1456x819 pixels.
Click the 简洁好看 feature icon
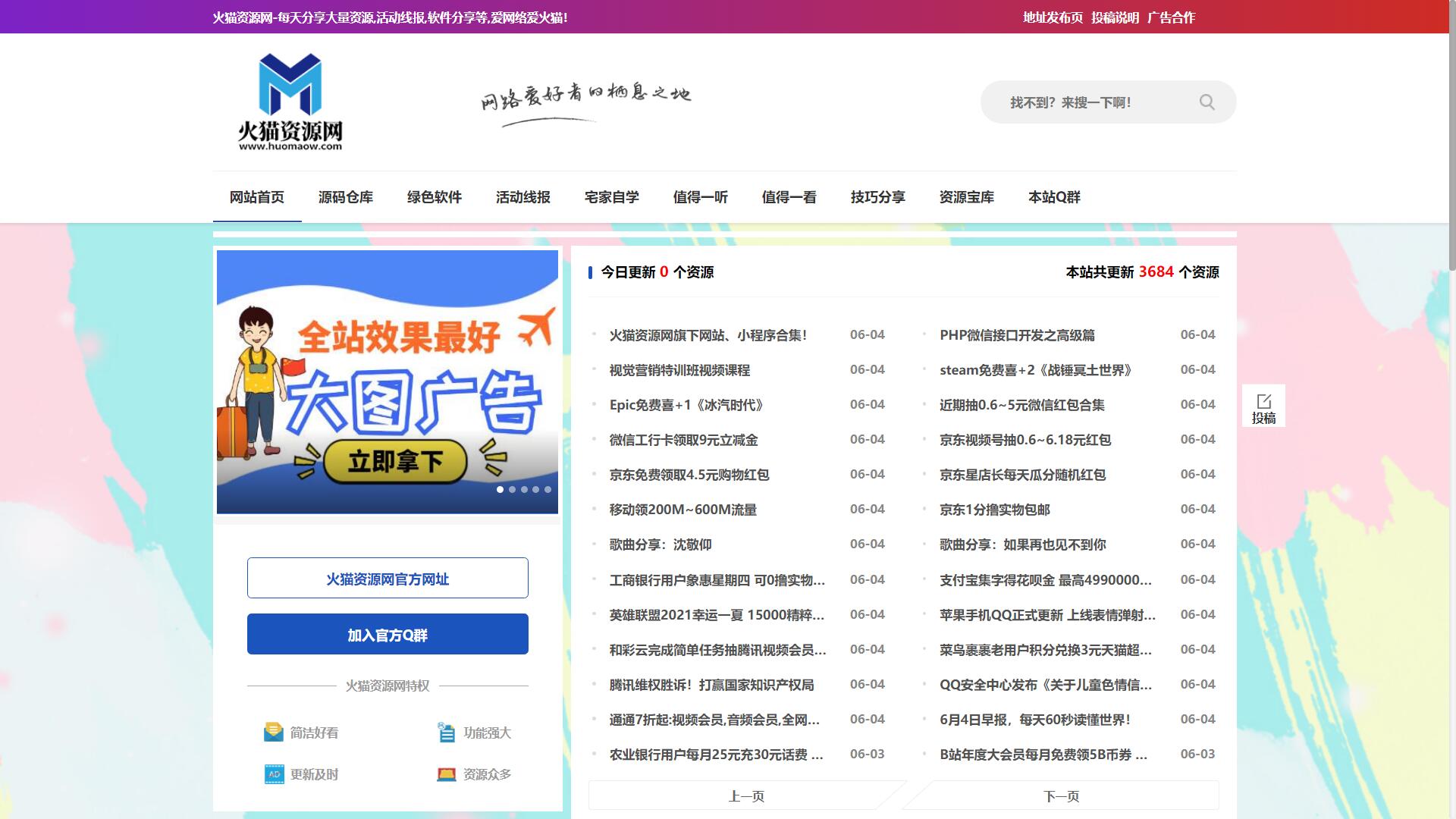click(273, 733)
